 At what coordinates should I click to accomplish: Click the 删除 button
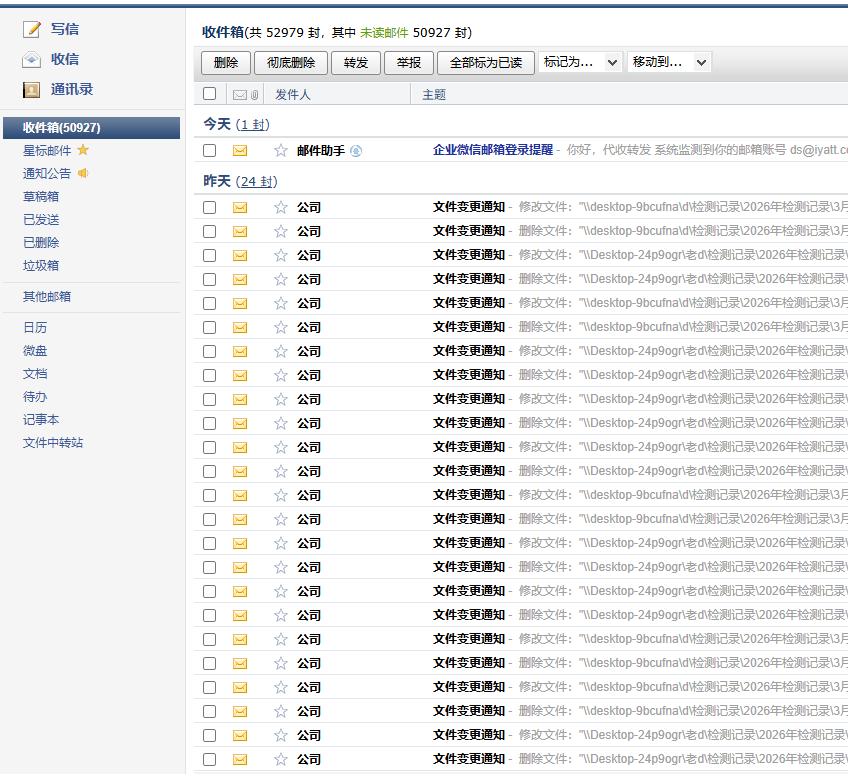tap(225, 62)
